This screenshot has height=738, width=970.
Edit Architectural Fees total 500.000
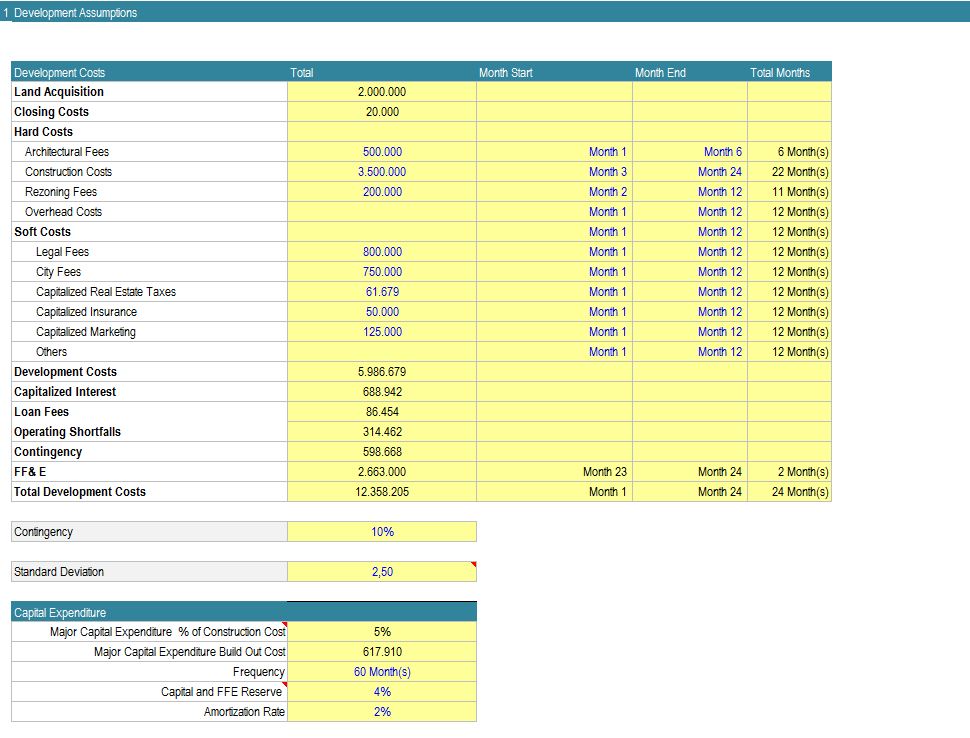[382, 152]
